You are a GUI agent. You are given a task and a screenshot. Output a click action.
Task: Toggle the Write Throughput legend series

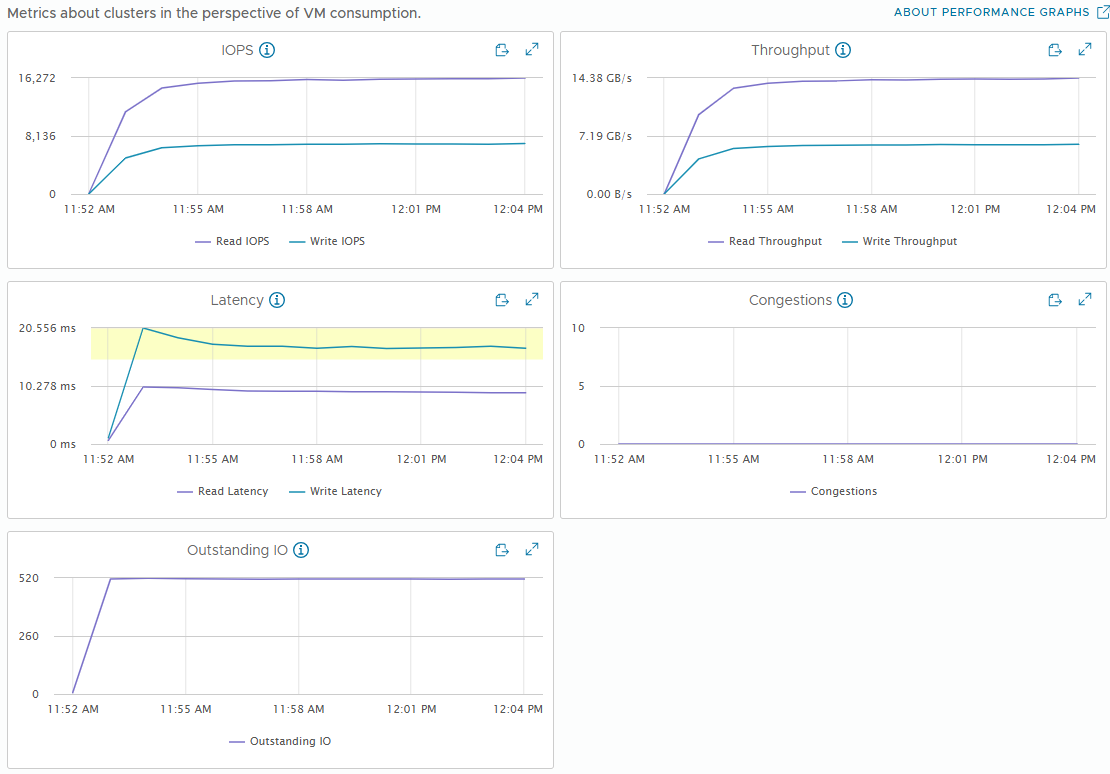[x=899, y=241]
